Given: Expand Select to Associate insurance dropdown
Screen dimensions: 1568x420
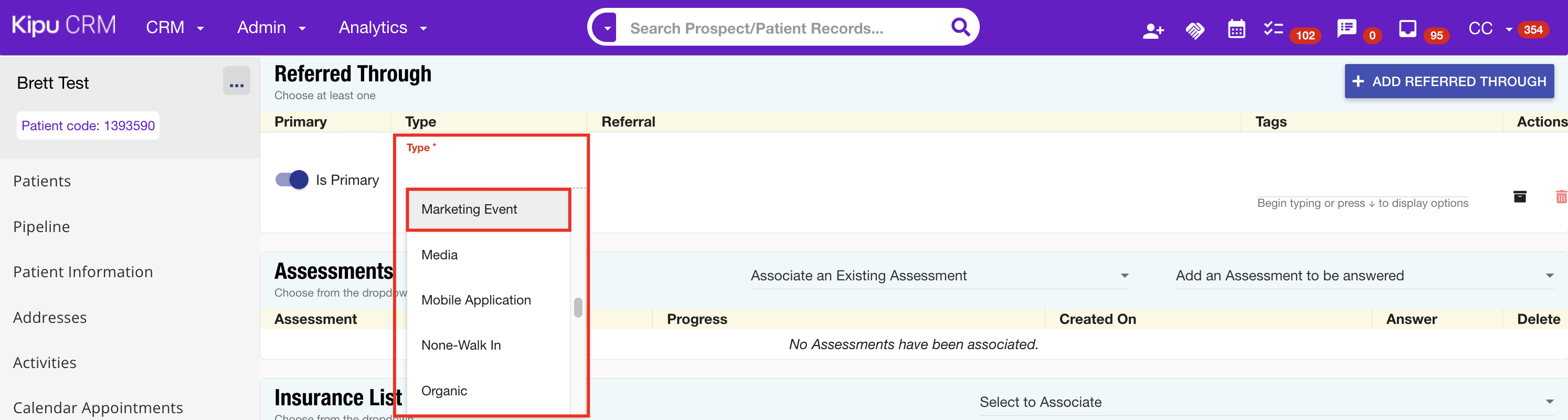Looking at the screenshot, I should click(1267, 402).
